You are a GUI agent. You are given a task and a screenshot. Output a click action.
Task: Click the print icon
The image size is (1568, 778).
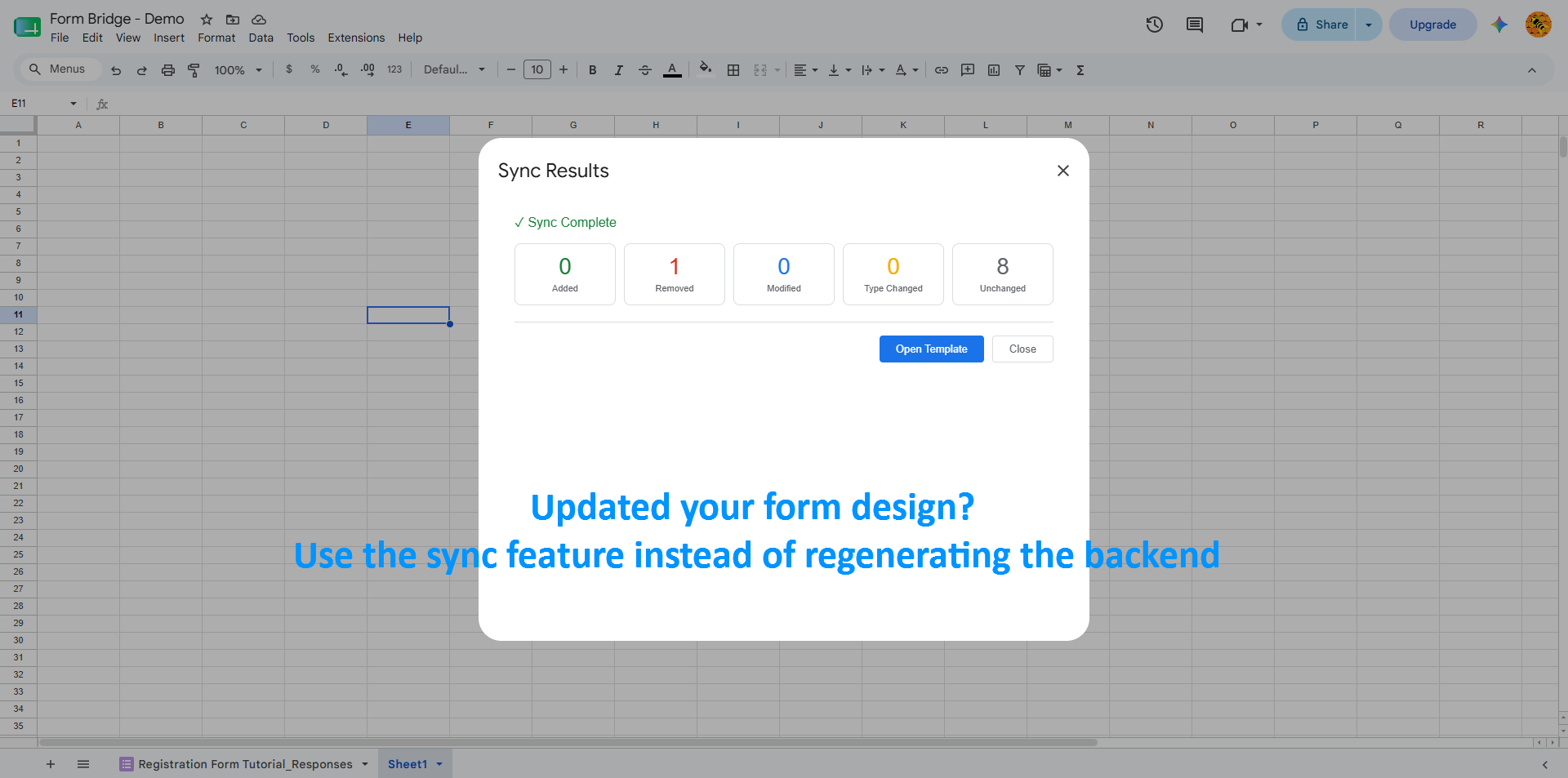(168, 70)
